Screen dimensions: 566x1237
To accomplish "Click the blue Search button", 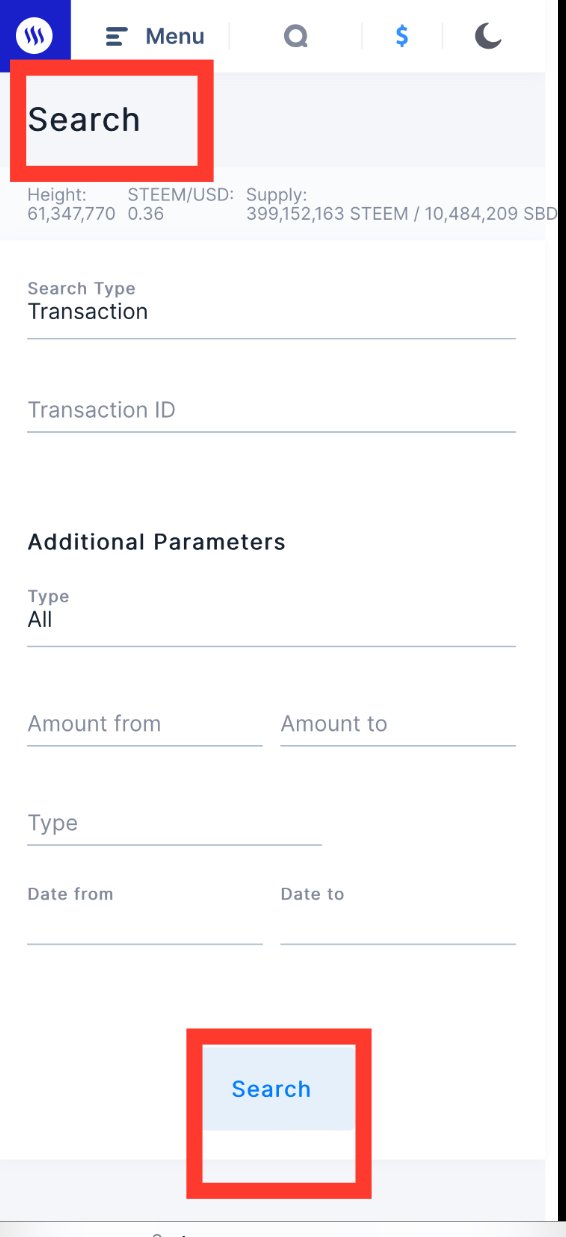I will [x=271, y=1089].
